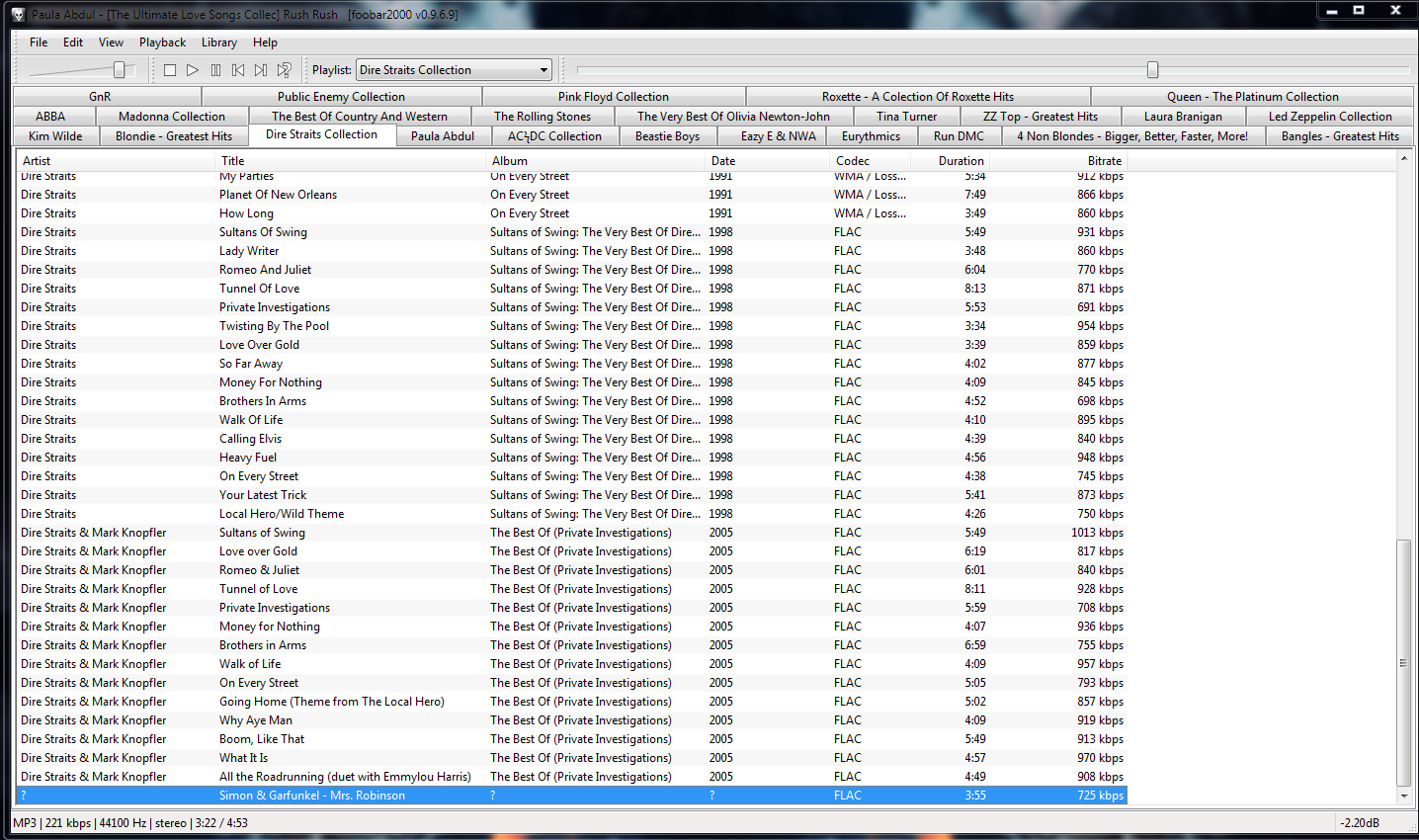Switch to the Tina Turner tab

[x=907, y=117]
